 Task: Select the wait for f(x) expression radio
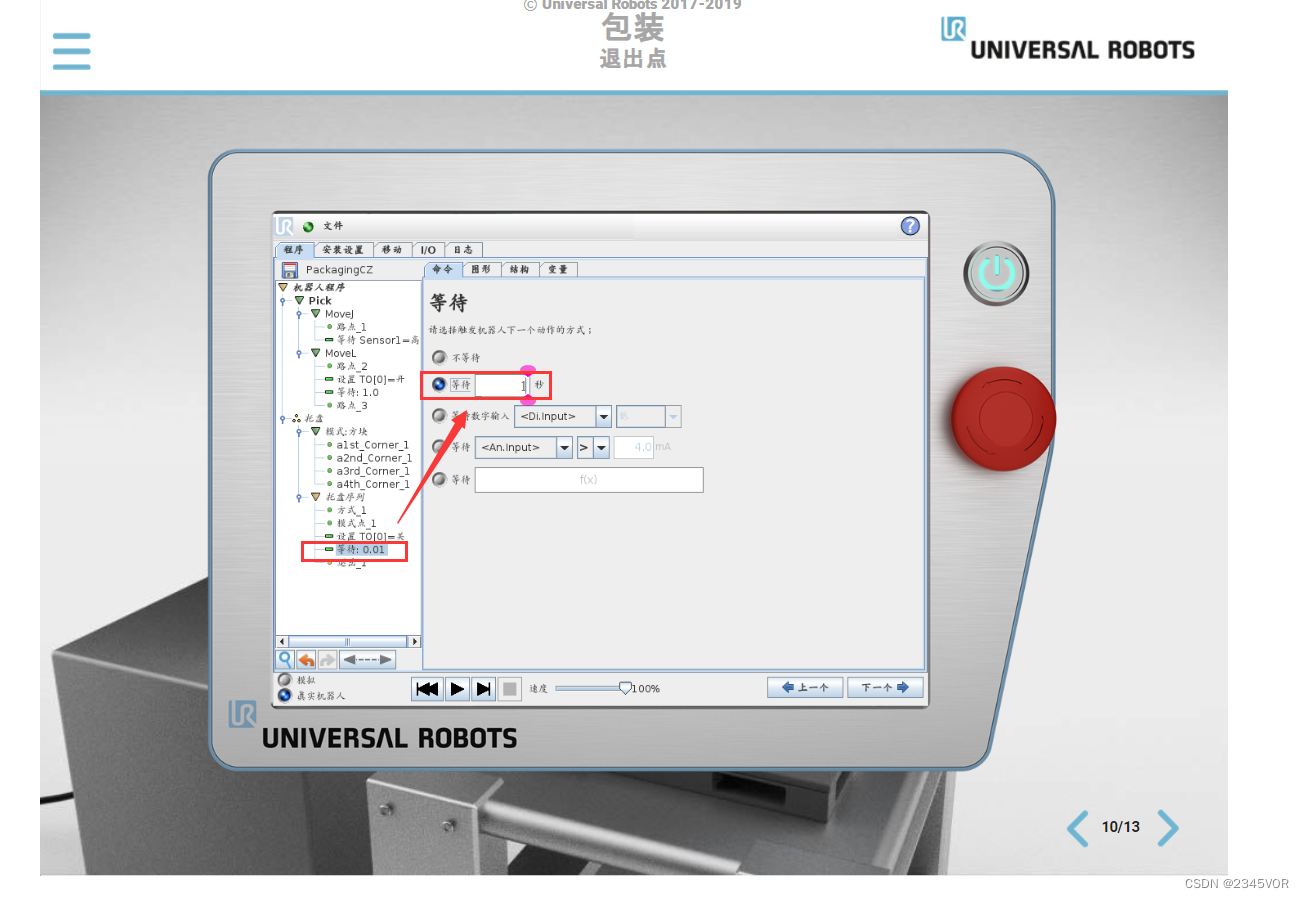pyautogui.click(x=439, y=479)
